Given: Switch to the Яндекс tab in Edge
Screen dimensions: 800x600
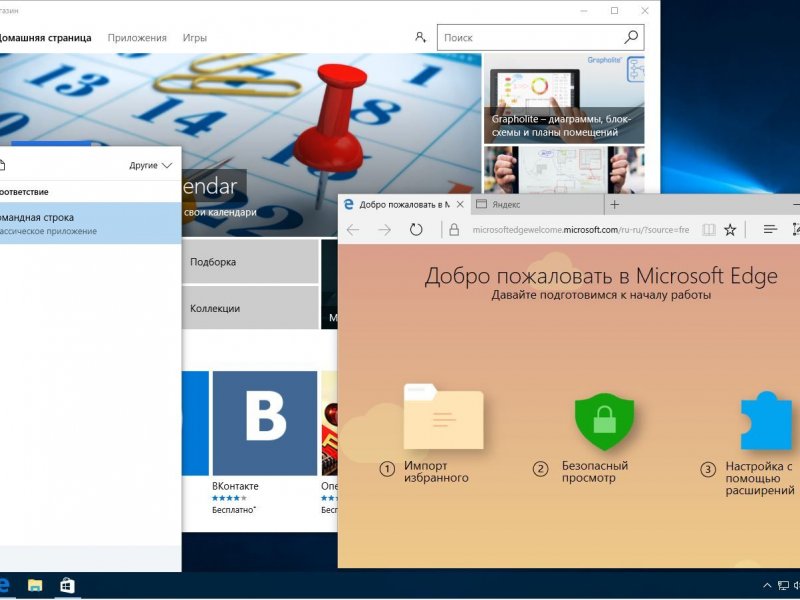Looking at the screenshot, I should tap(537, 205).
